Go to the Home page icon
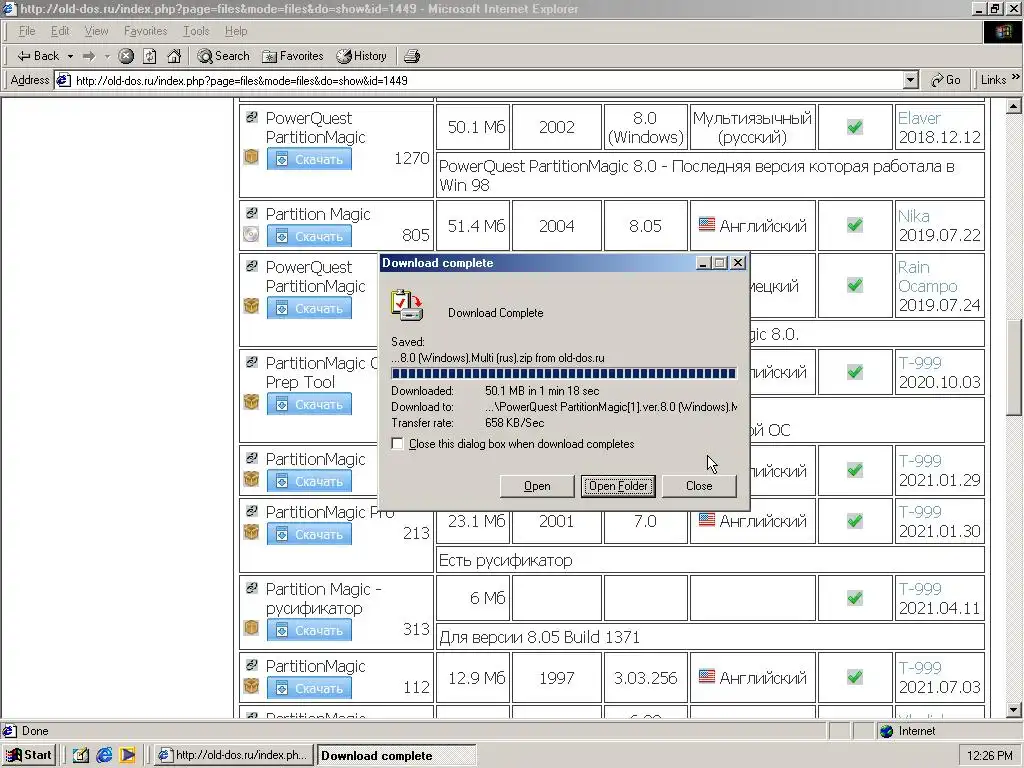Image resolution: width=1024 pixels, height=768 pixels. pos(174,56)
